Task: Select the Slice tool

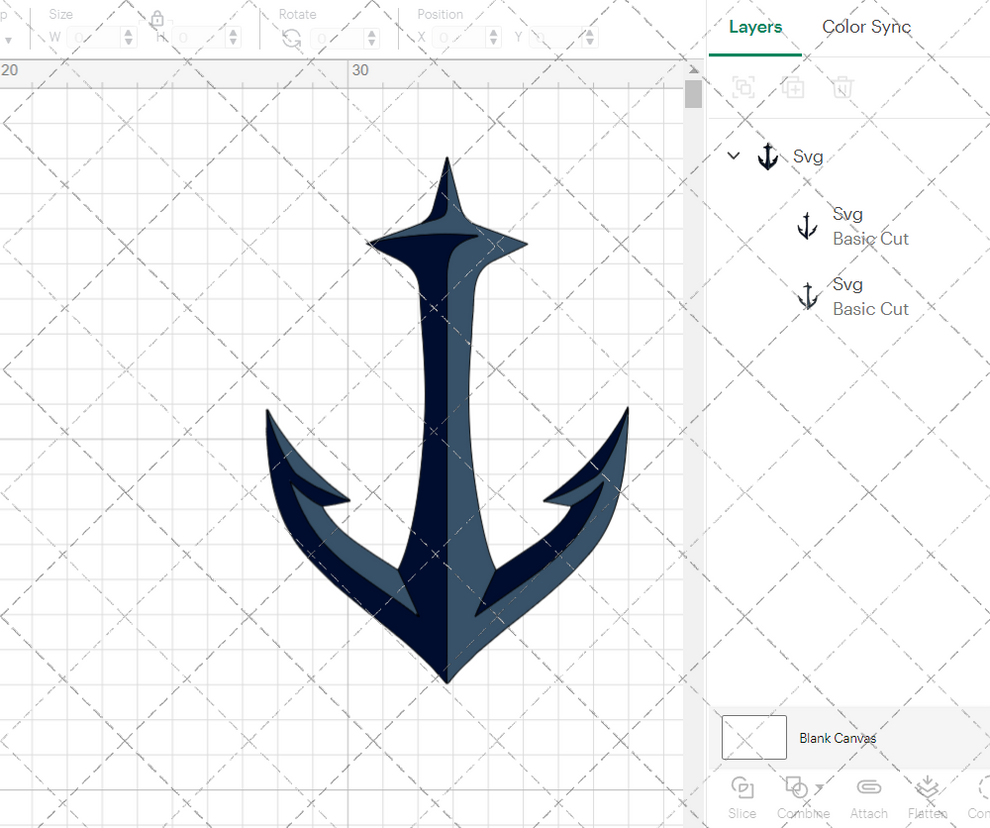Action: [742, 795]
